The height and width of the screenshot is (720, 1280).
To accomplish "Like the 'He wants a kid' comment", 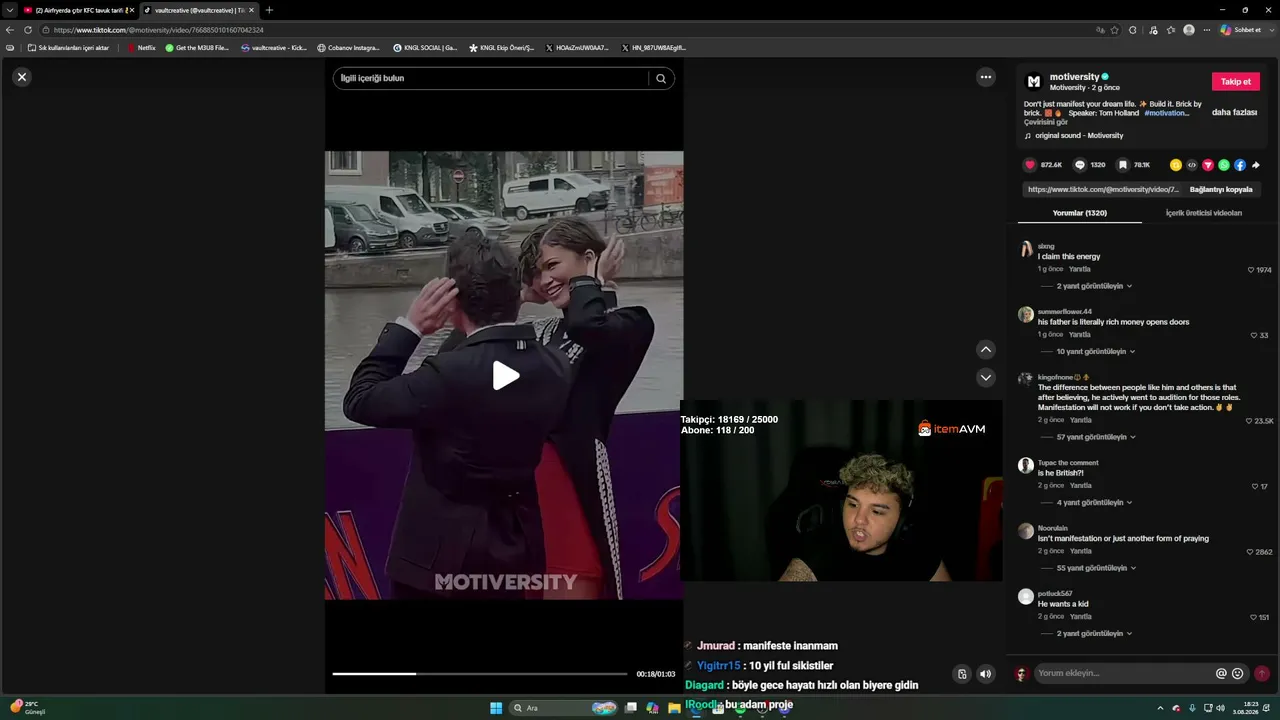I will coord(1253,617).
